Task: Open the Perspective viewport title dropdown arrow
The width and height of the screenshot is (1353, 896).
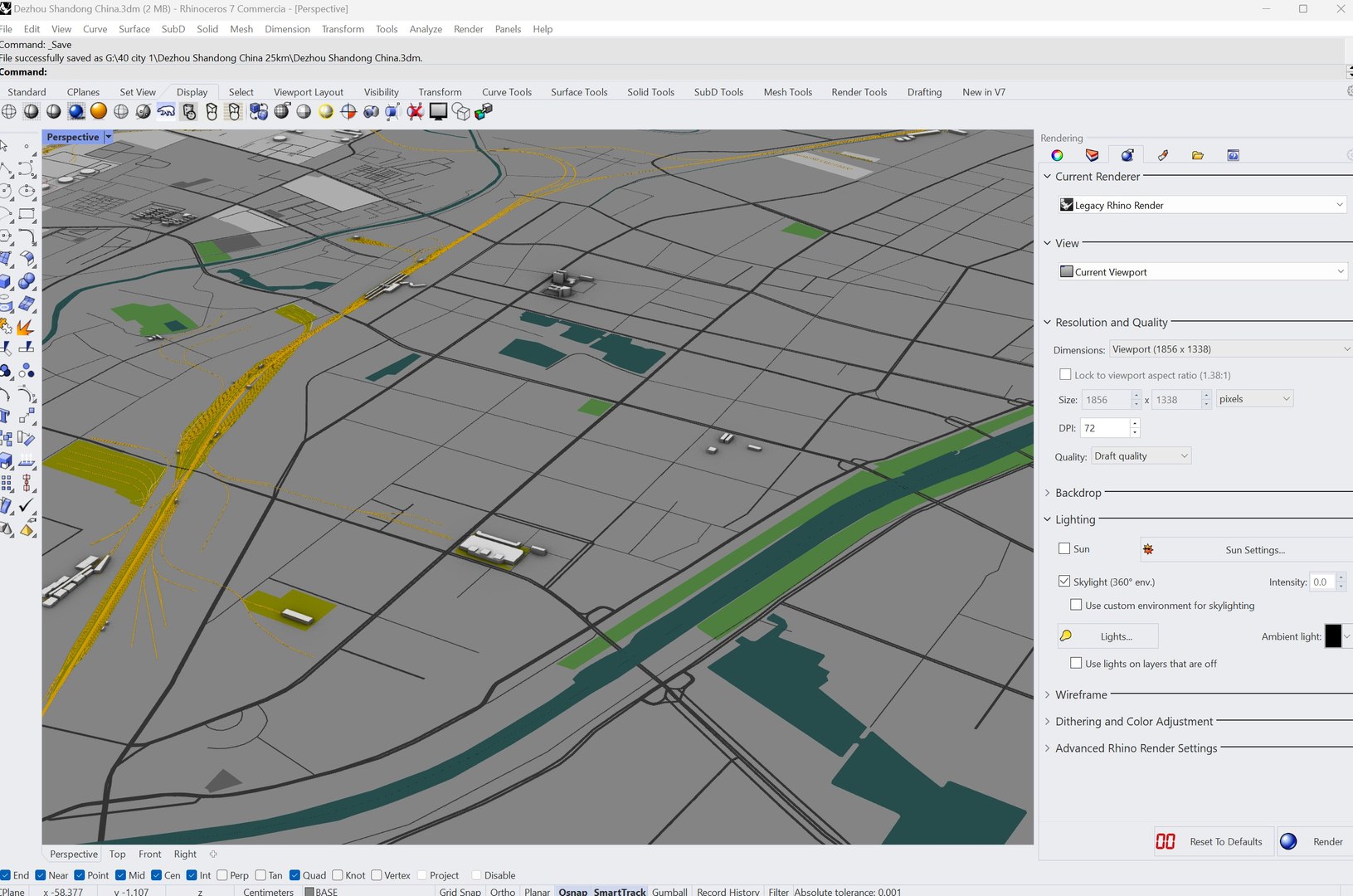Action: pos(108,137)
